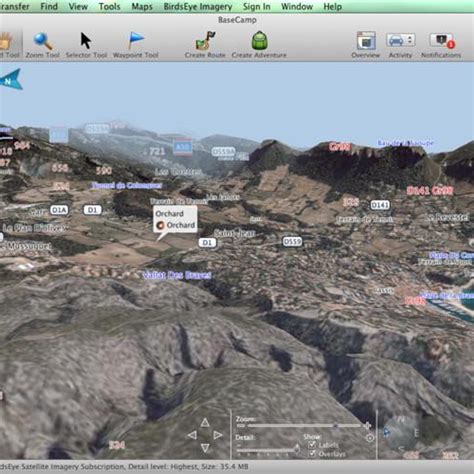Viewport: 474px width, 474px height.
Task: Pan the map up with up arrow
Action: [205, 423]
